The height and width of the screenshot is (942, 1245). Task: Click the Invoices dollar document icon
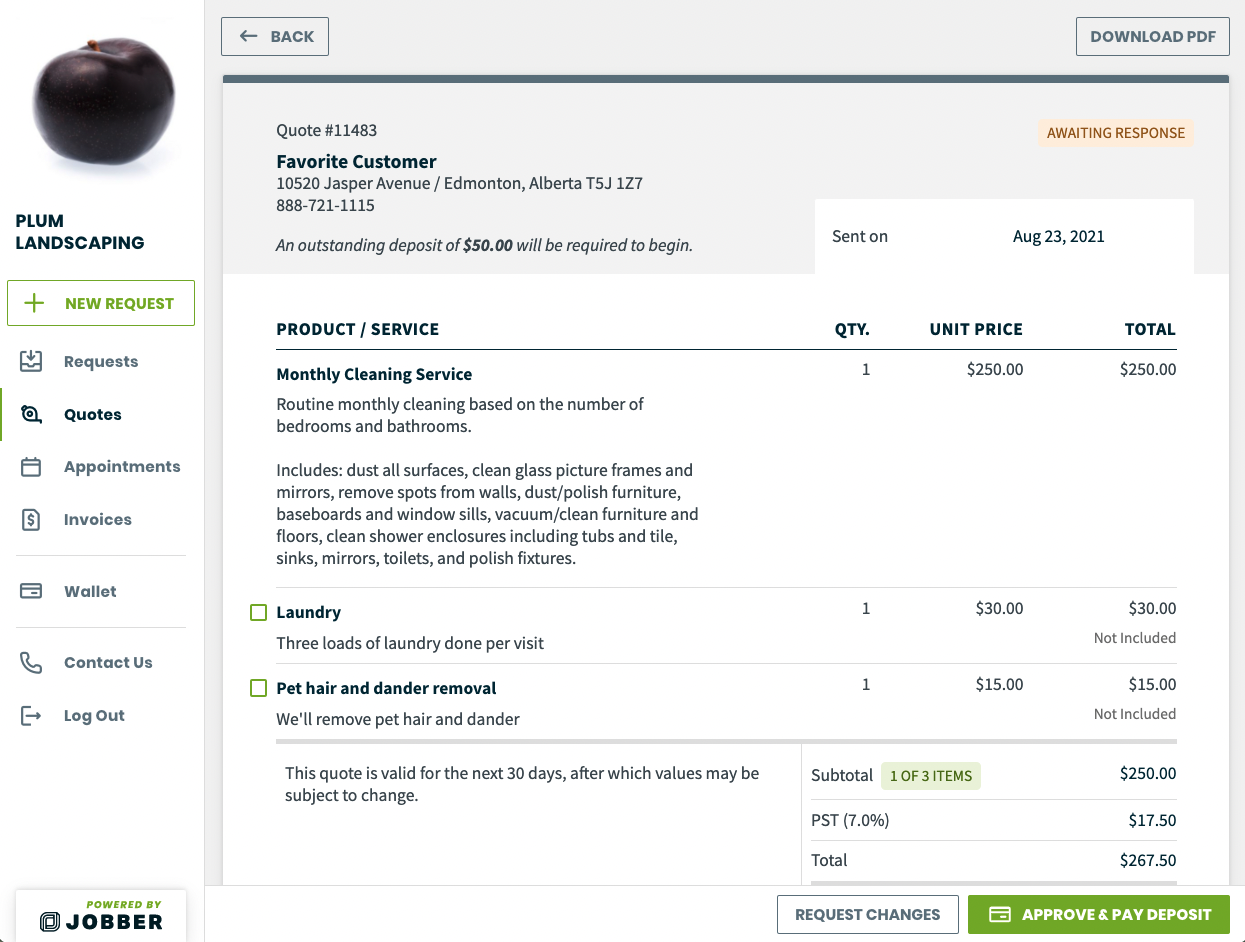click(x=31, y=520)
